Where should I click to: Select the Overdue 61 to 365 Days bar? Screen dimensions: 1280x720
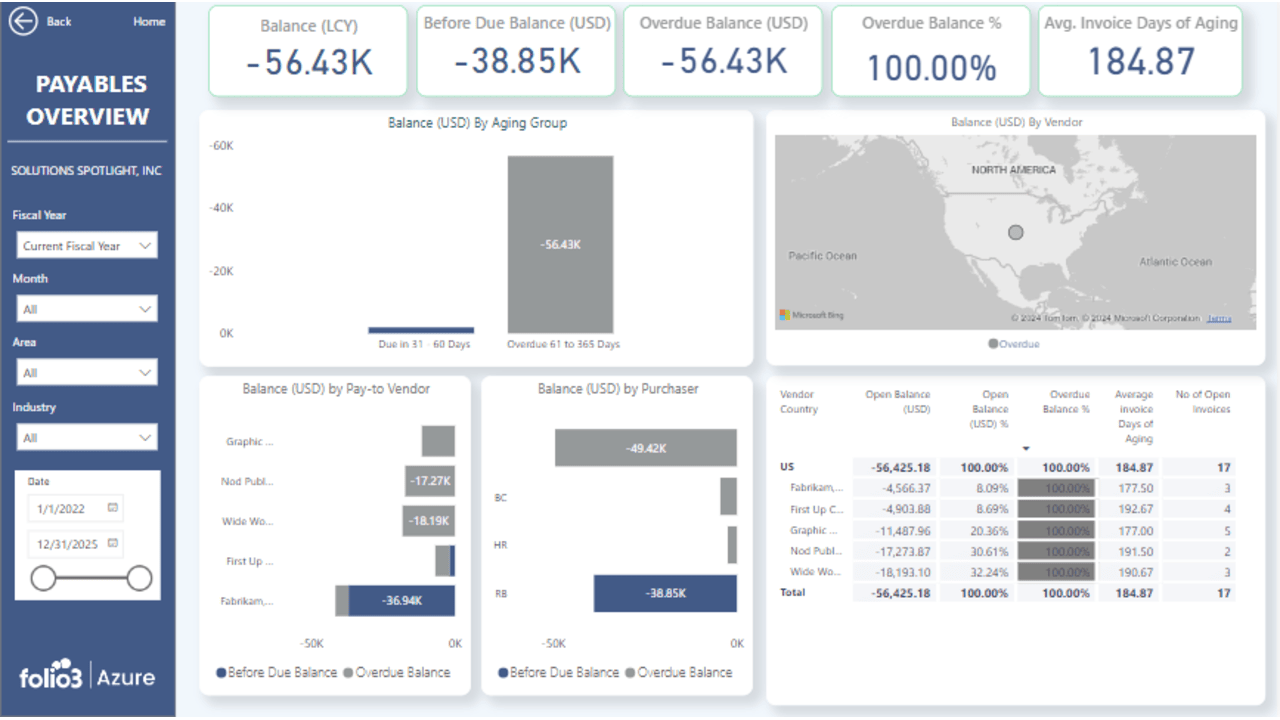click(x=560, y=244)
